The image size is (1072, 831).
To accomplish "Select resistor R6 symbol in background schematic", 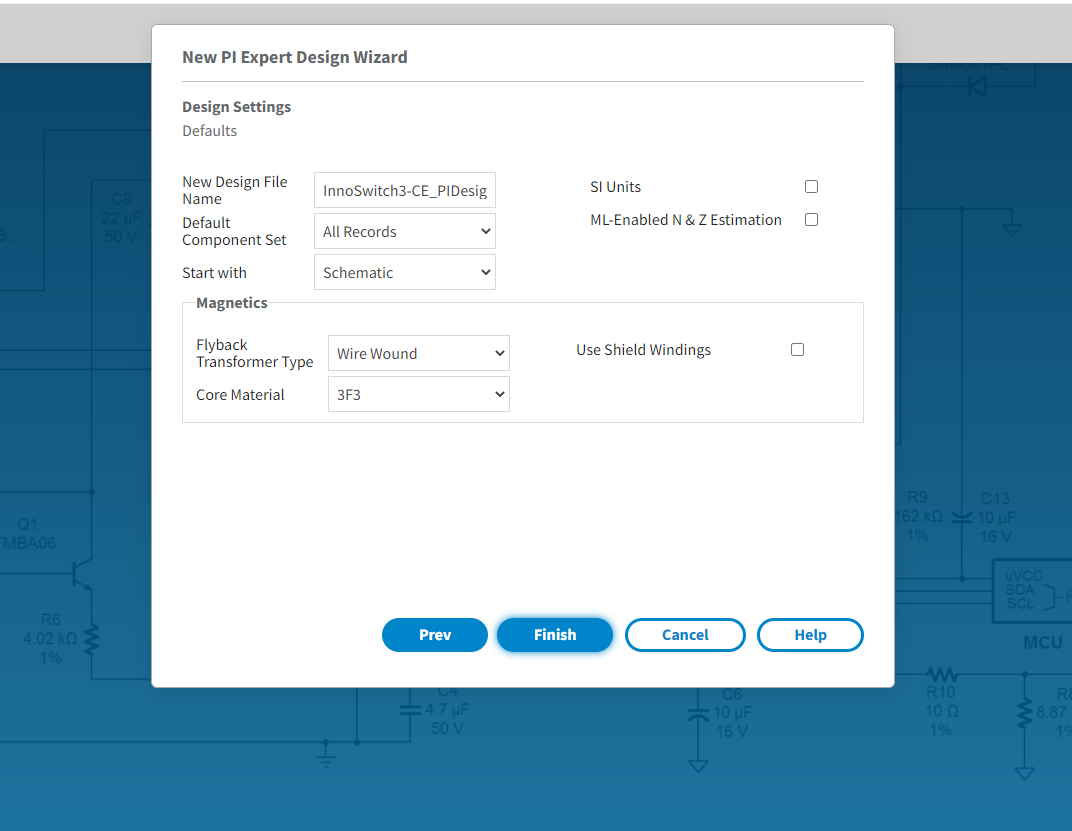I will (91, 639).
